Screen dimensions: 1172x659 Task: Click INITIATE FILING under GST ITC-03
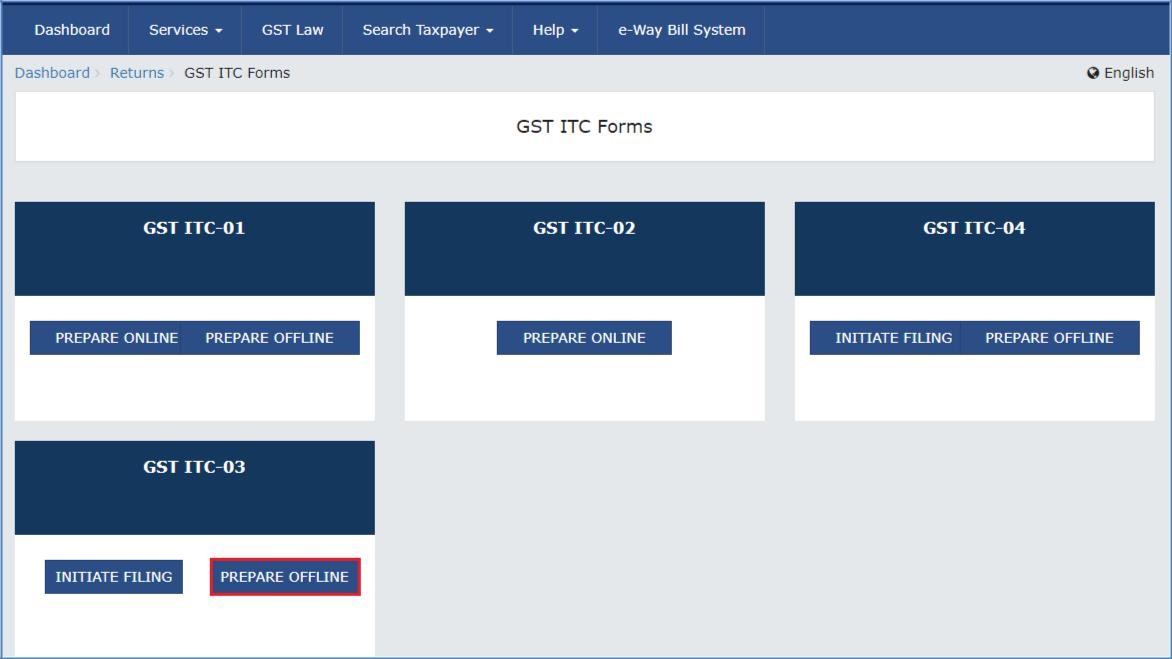pyautogui.click(x=113, y=576)
